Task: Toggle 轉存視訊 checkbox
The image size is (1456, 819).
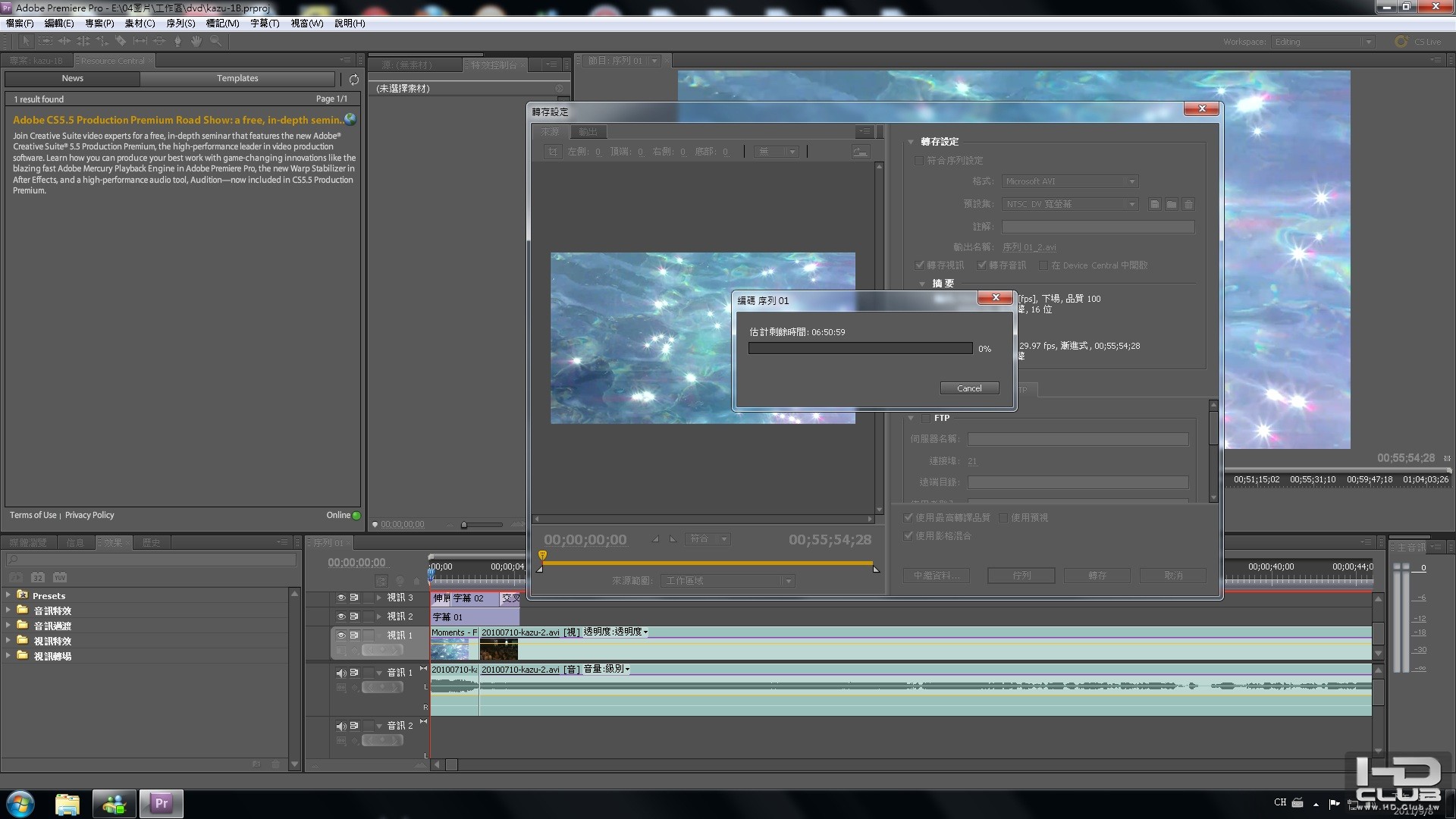Action: pos(920,265)
